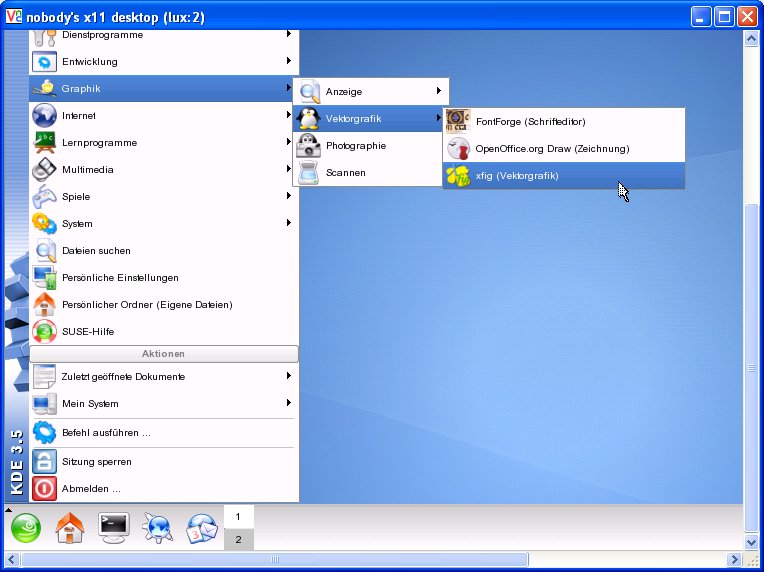This screenshot has height=572, width=764.
Task: Open the green SUSE start menu button
Action: pyautogui.click(x=26, y=529)
